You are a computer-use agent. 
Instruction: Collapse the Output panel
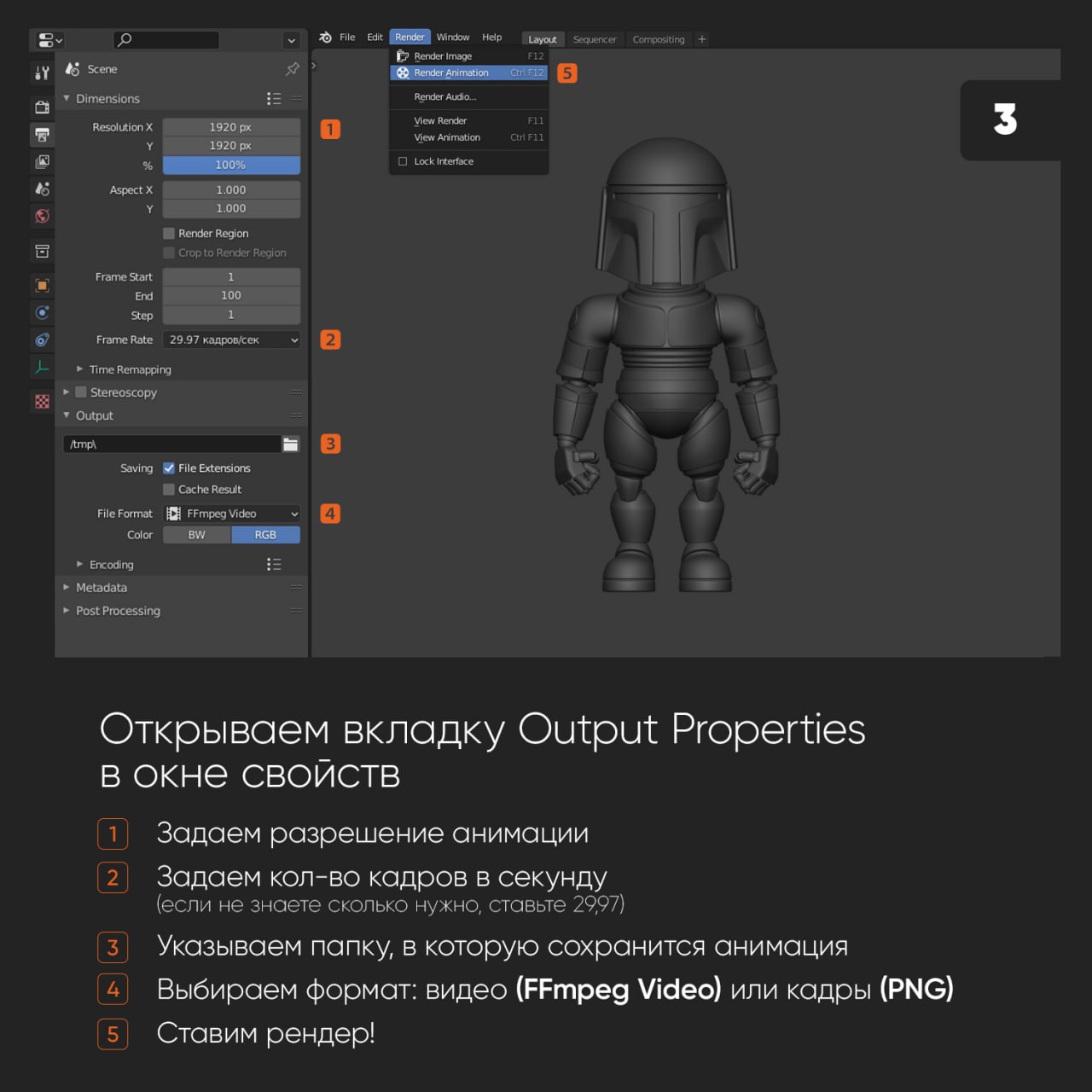point(67,415)
